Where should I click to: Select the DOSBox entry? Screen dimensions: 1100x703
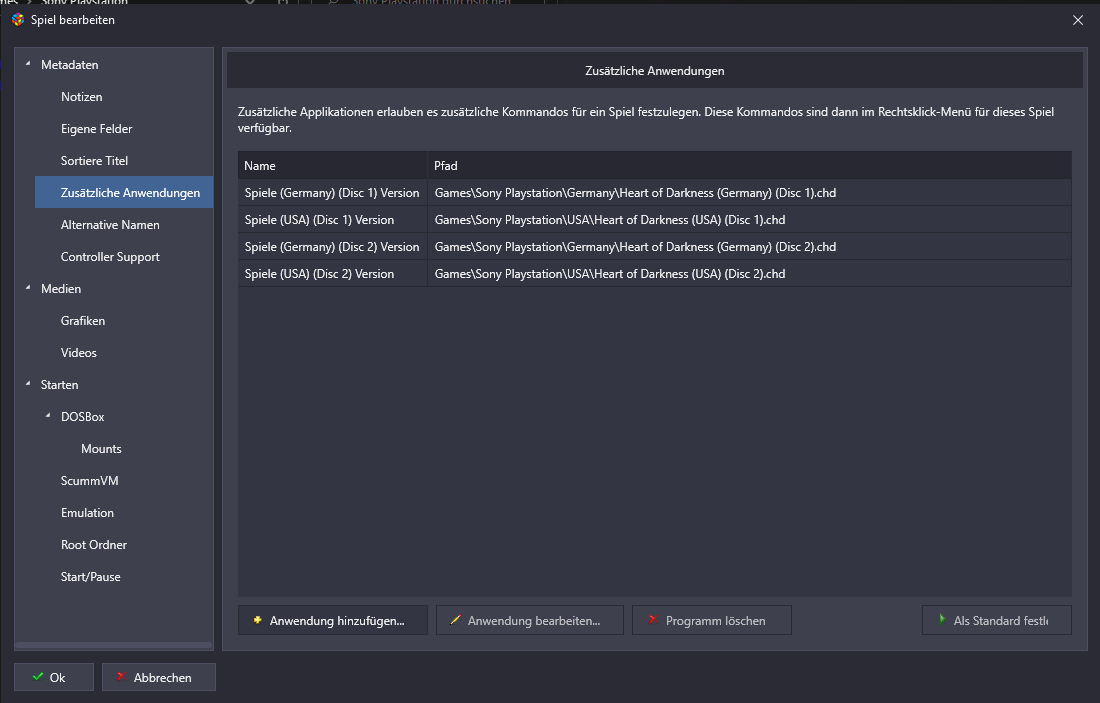point(82,417)
